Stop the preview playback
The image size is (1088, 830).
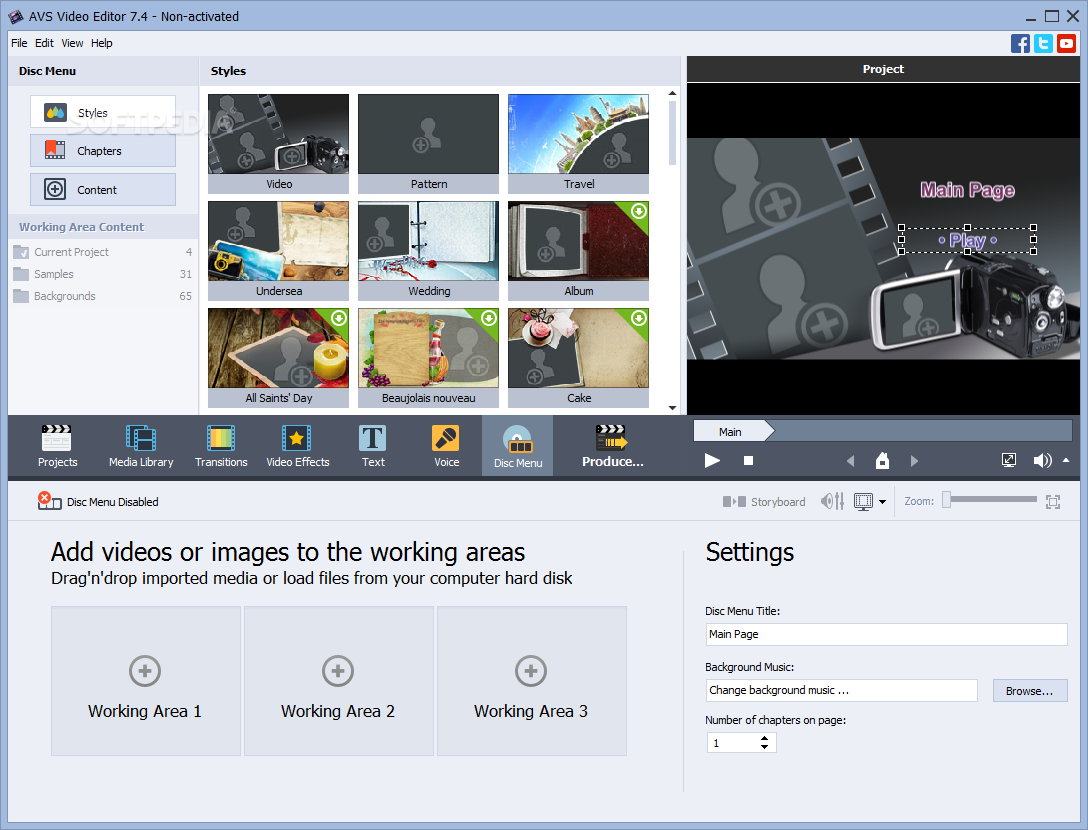pyautogui.click(x=748, y=460)
